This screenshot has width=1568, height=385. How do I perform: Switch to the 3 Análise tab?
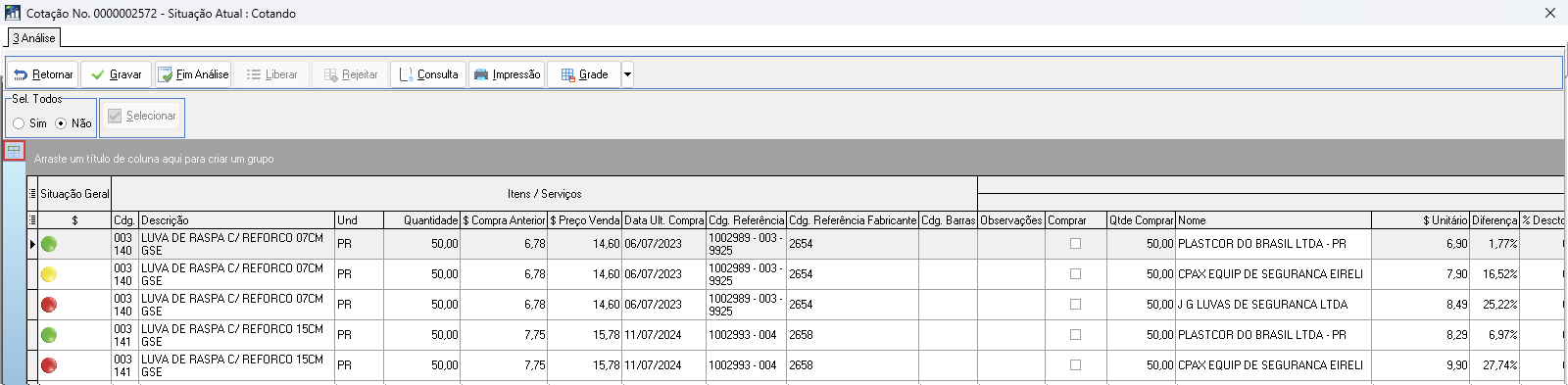(34, 38)
